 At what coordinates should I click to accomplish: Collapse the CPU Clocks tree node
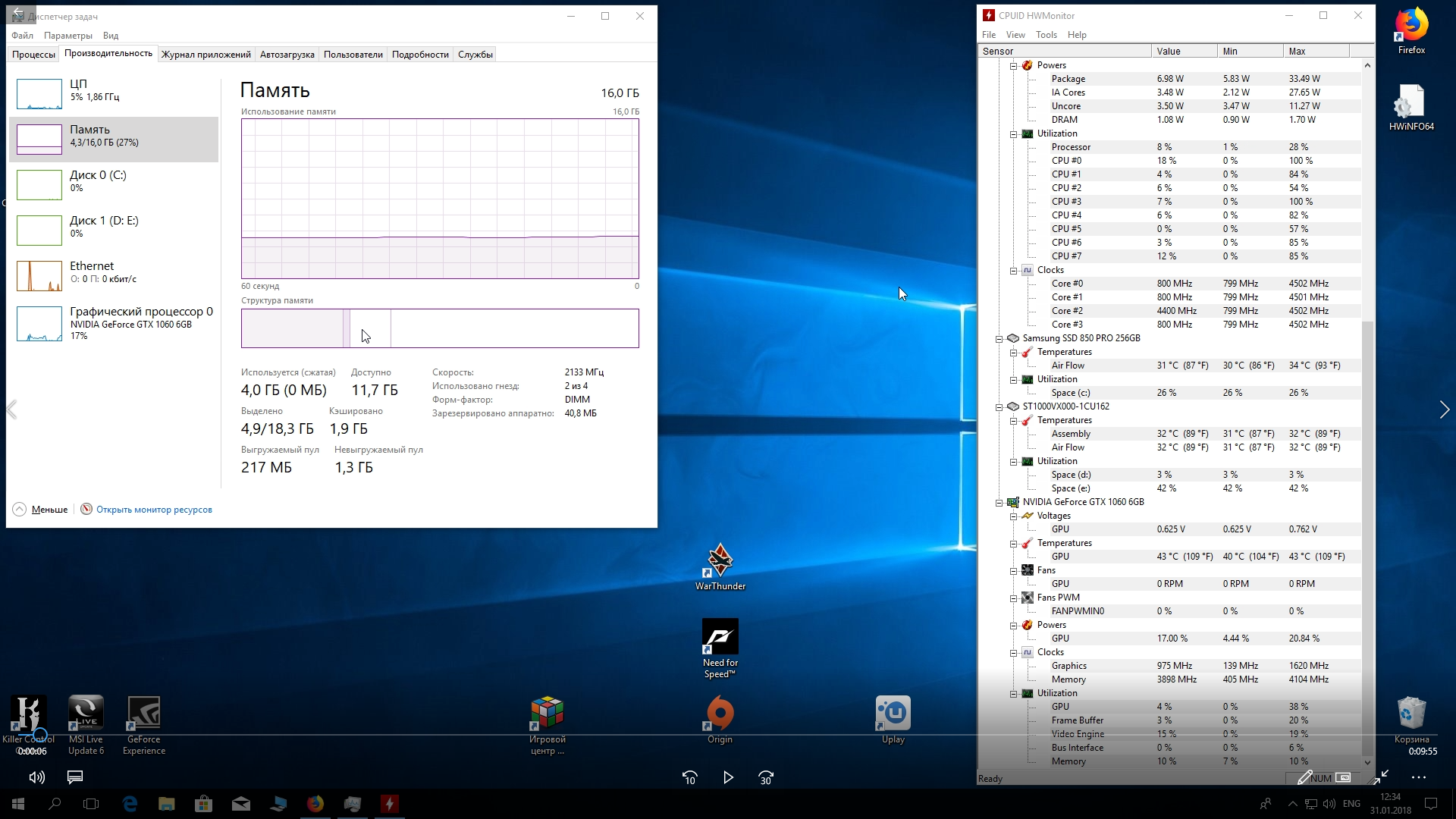tap(1014, 271)
